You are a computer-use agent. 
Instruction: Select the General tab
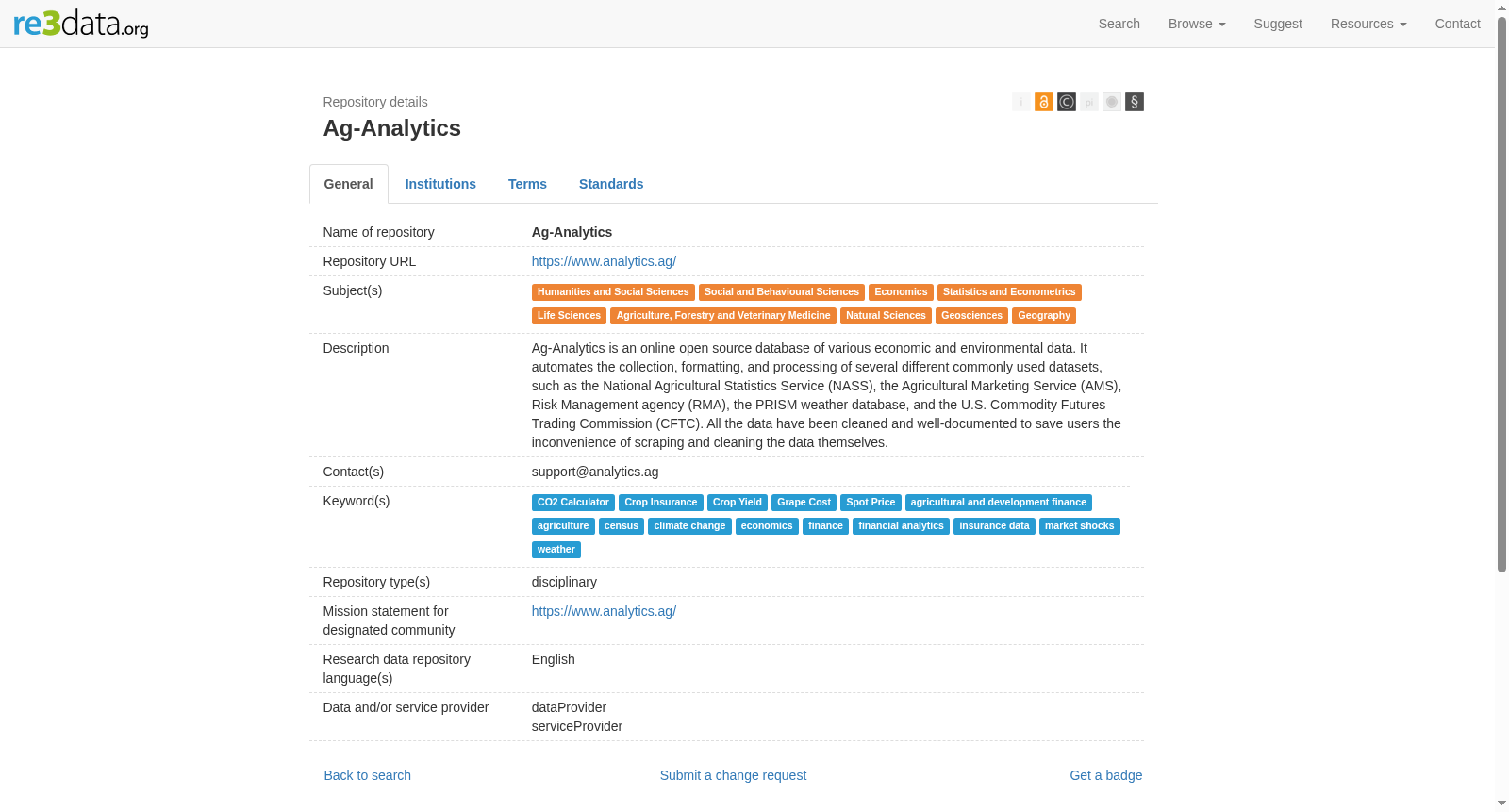[x=349, y=184]
